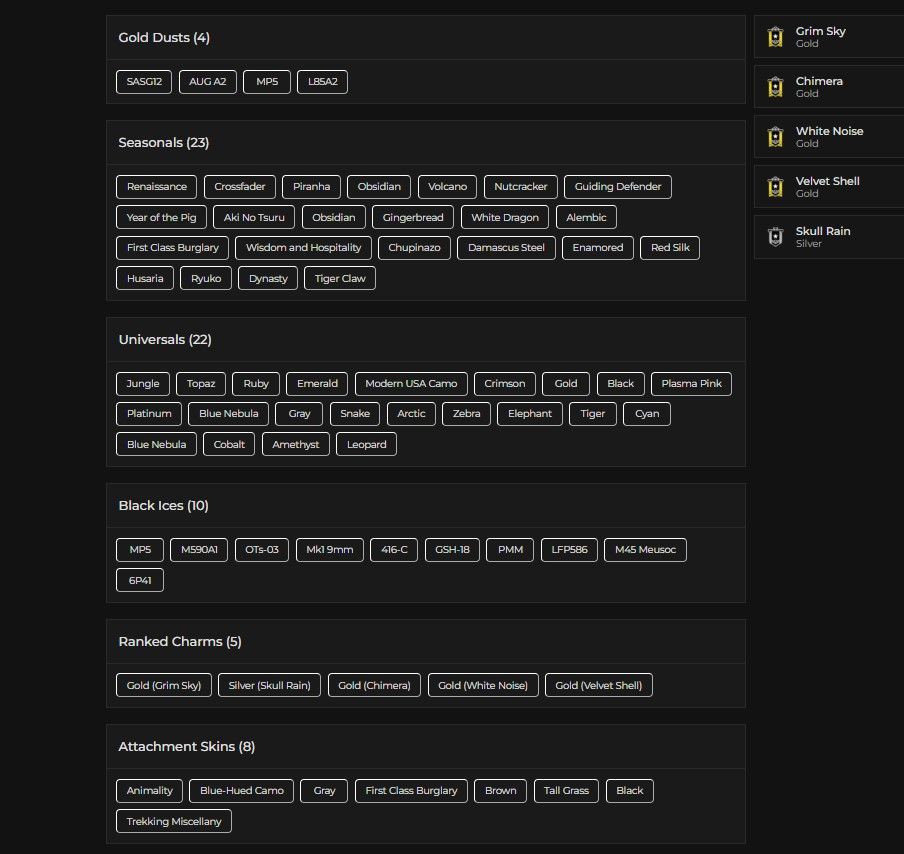
Task: Click the Modern USA Camo tag
Action: pos(411,384)
